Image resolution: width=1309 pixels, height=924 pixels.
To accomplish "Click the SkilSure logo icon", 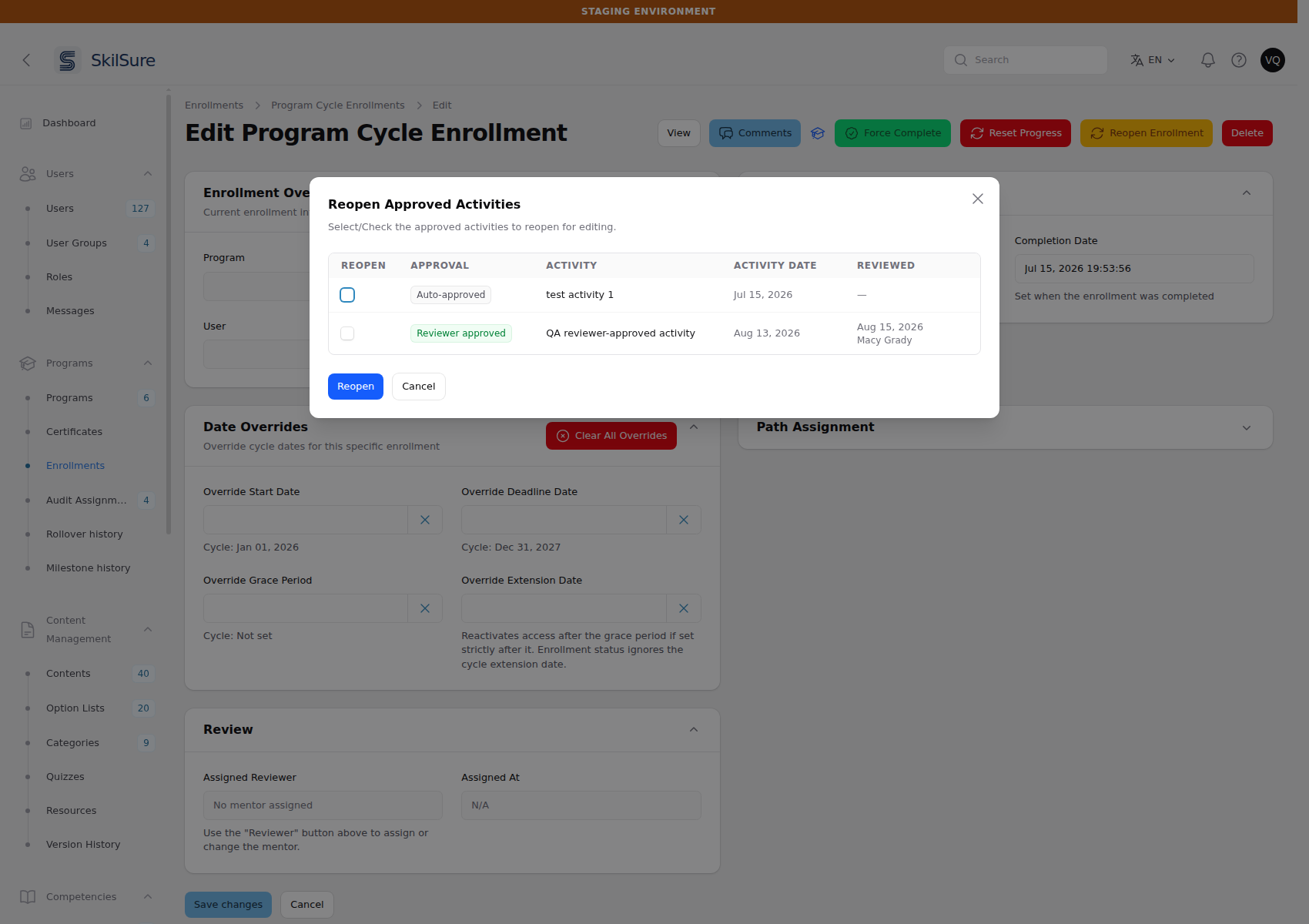I will 68,60.
